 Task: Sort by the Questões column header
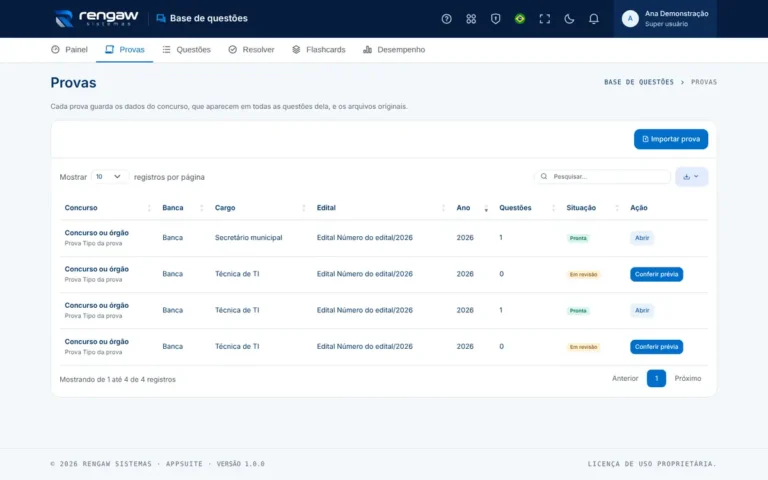point(527,208)
